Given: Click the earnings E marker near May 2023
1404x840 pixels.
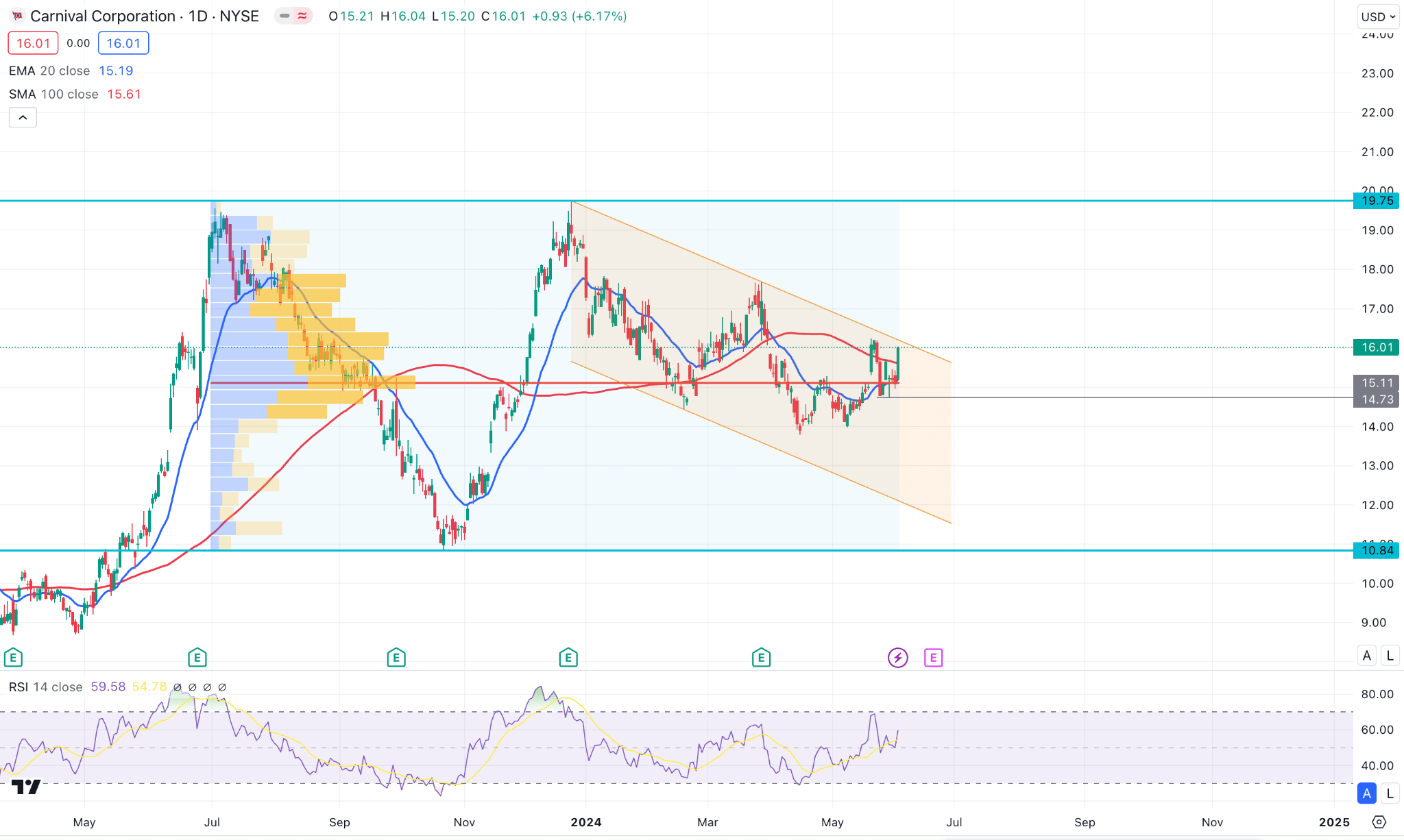Looking at the screenshot, I should click(x=13, y=658).
